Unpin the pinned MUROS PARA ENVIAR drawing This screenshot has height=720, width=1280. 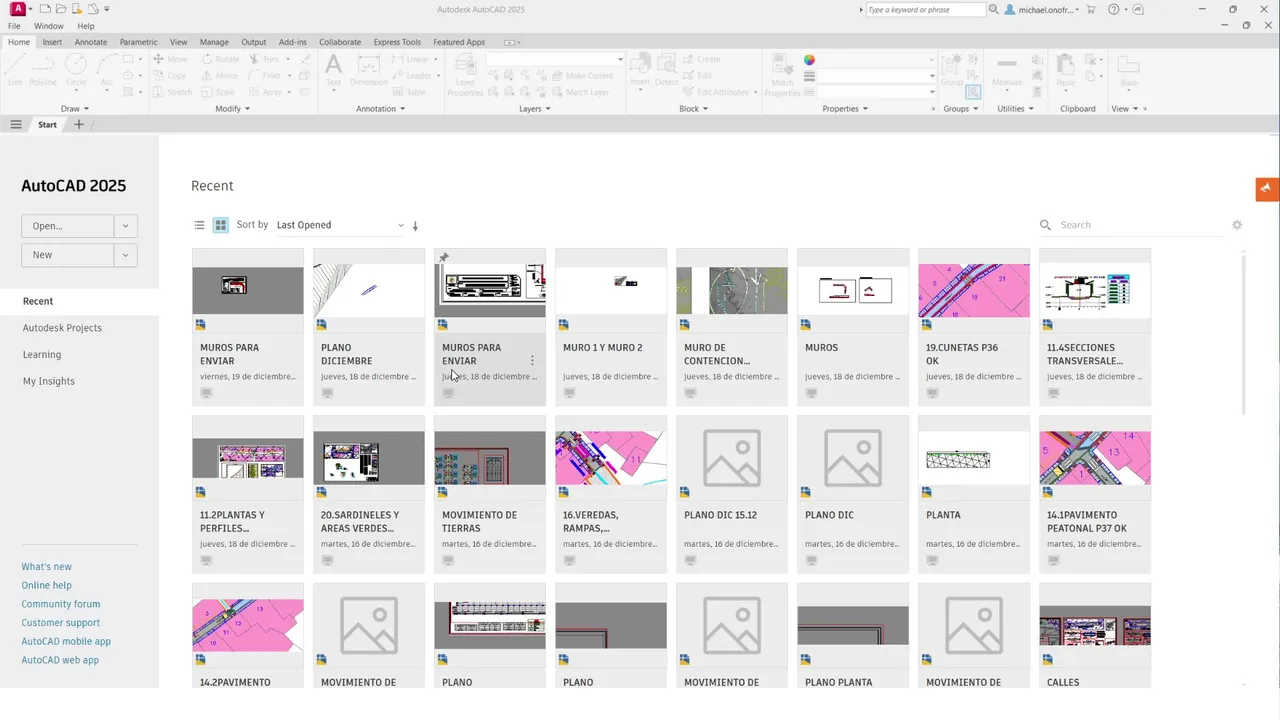coord(444,257)
